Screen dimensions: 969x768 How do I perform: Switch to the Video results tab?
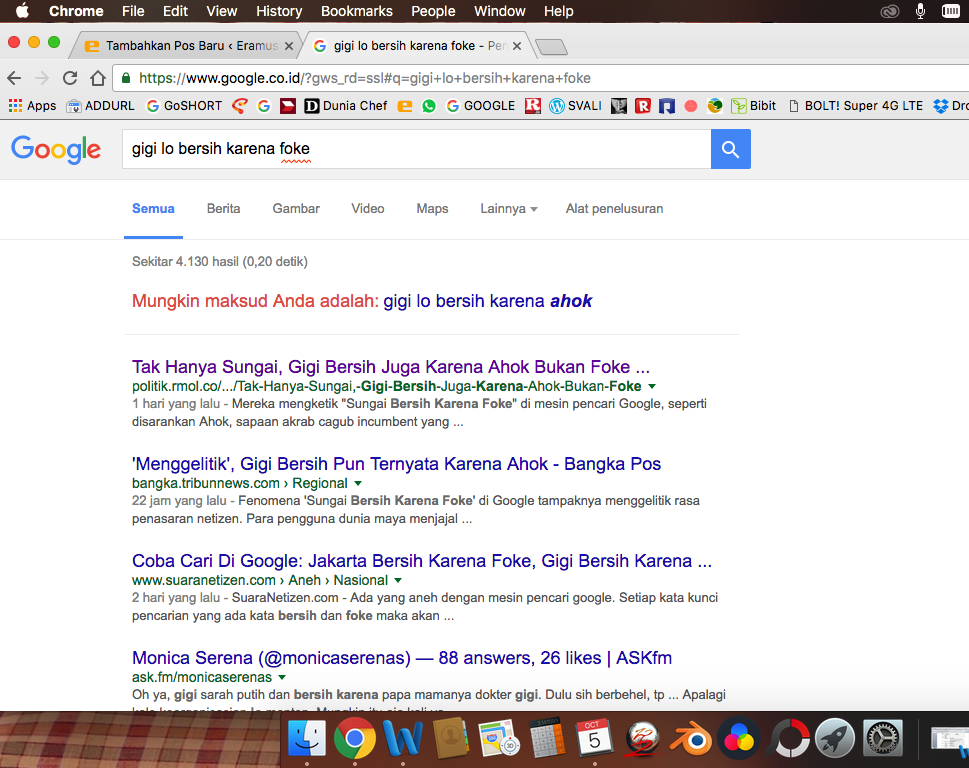point(368,209)
